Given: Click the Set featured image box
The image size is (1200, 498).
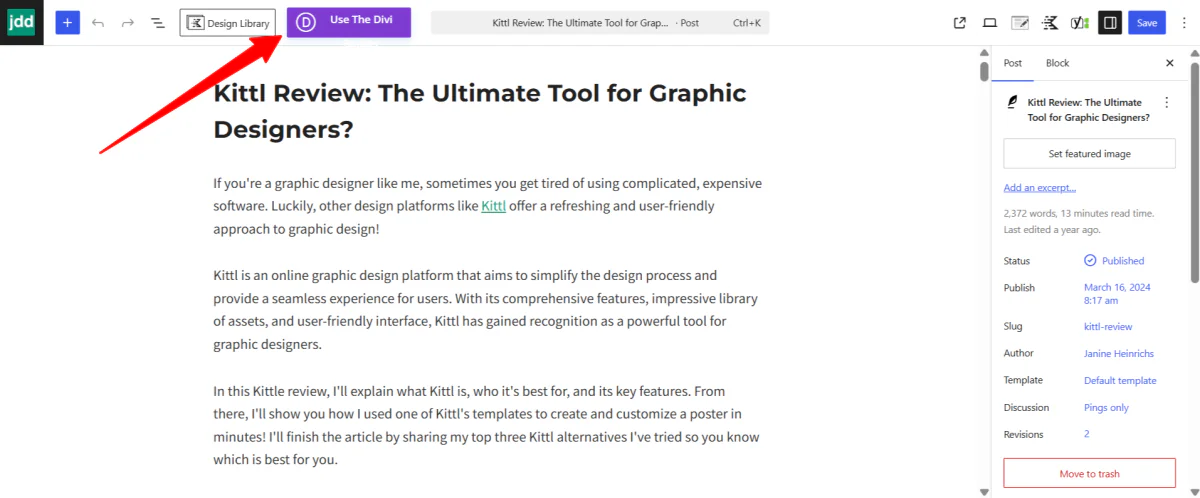Looking at the screenshot, I should [x=1089, y=154].
